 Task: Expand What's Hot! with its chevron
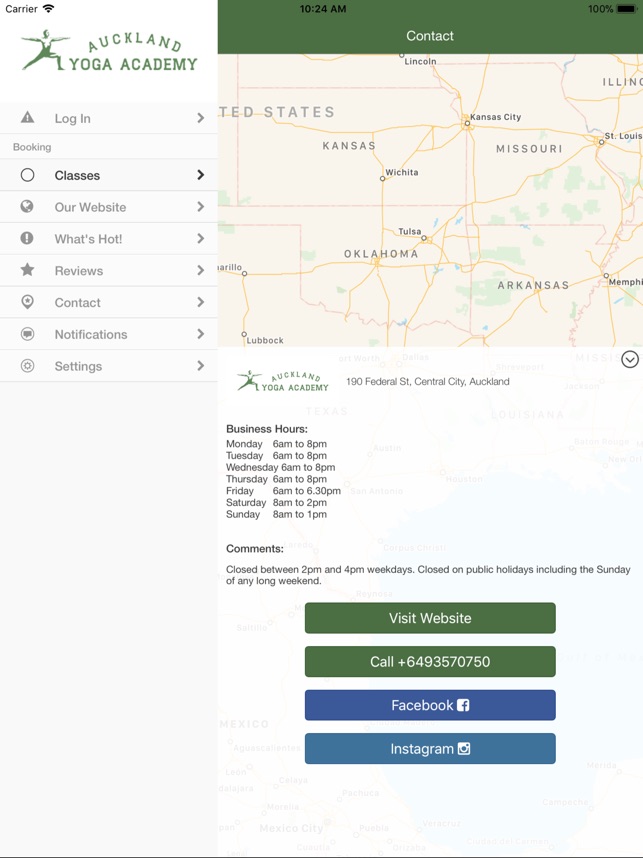201,239
